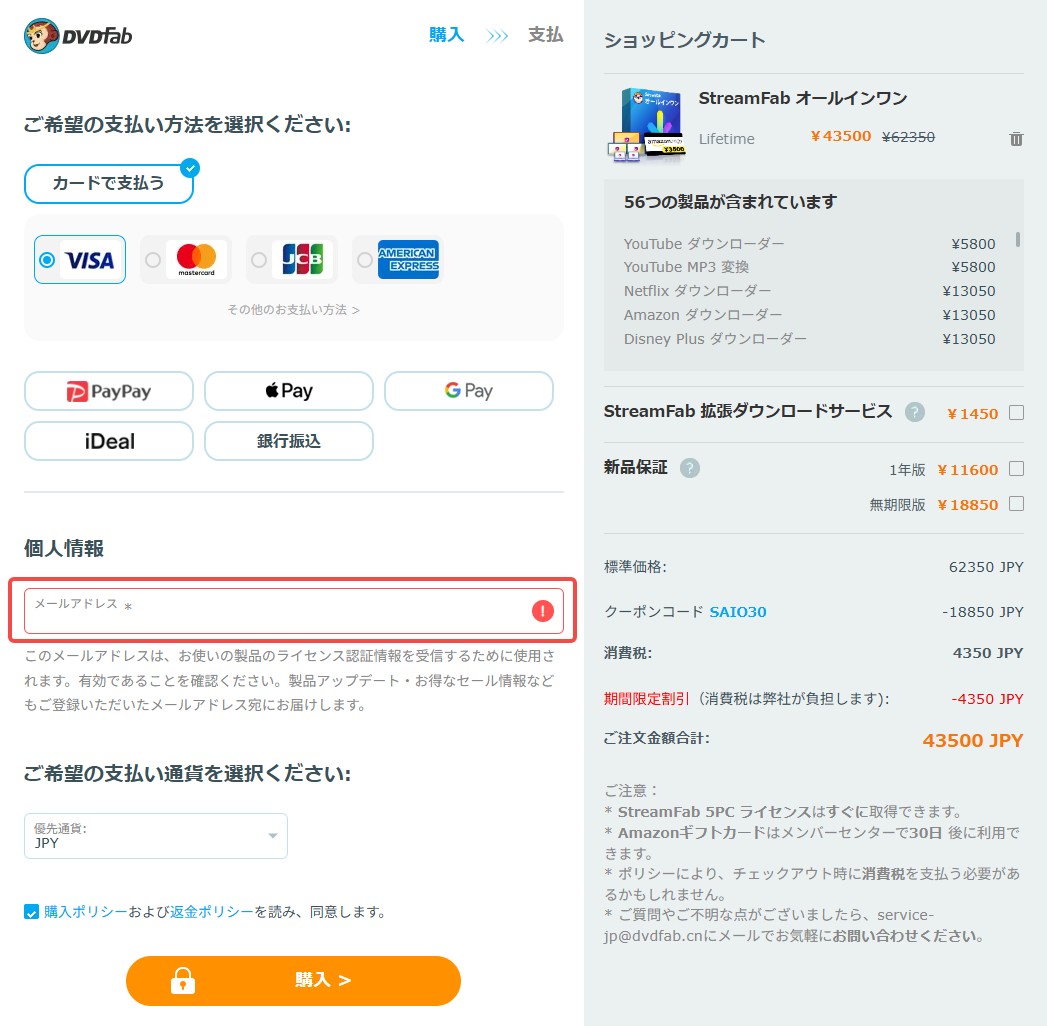Click the orange 購入 > button

(293, 981)
